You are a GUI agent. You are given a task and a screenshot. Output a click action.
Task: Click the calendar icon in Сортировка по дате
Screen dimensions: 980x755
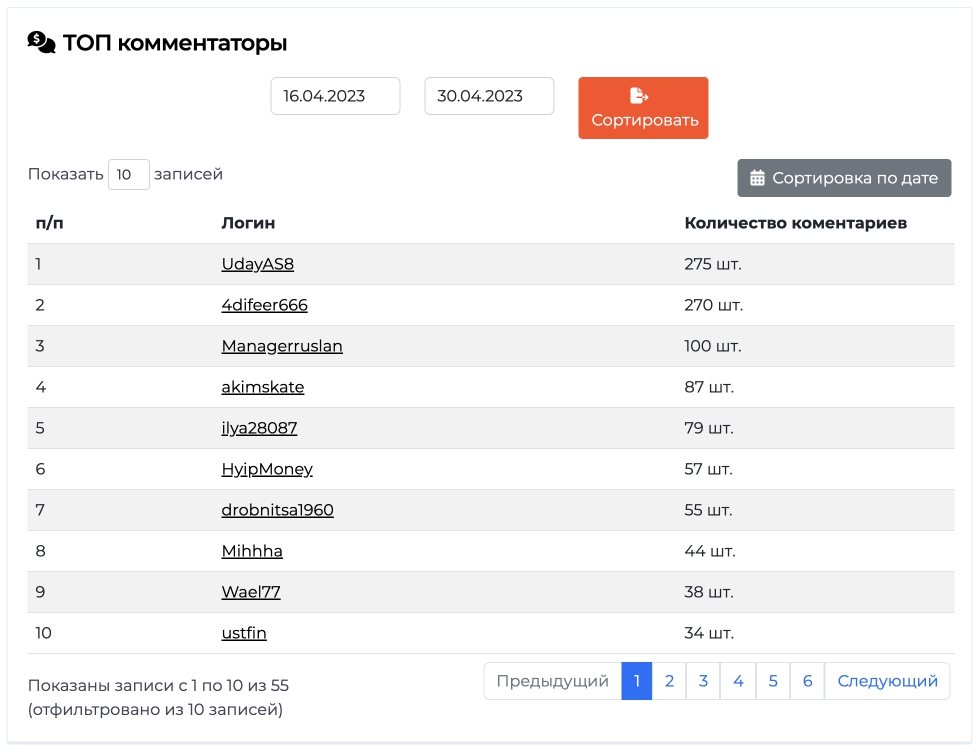(x=757, y=178)
